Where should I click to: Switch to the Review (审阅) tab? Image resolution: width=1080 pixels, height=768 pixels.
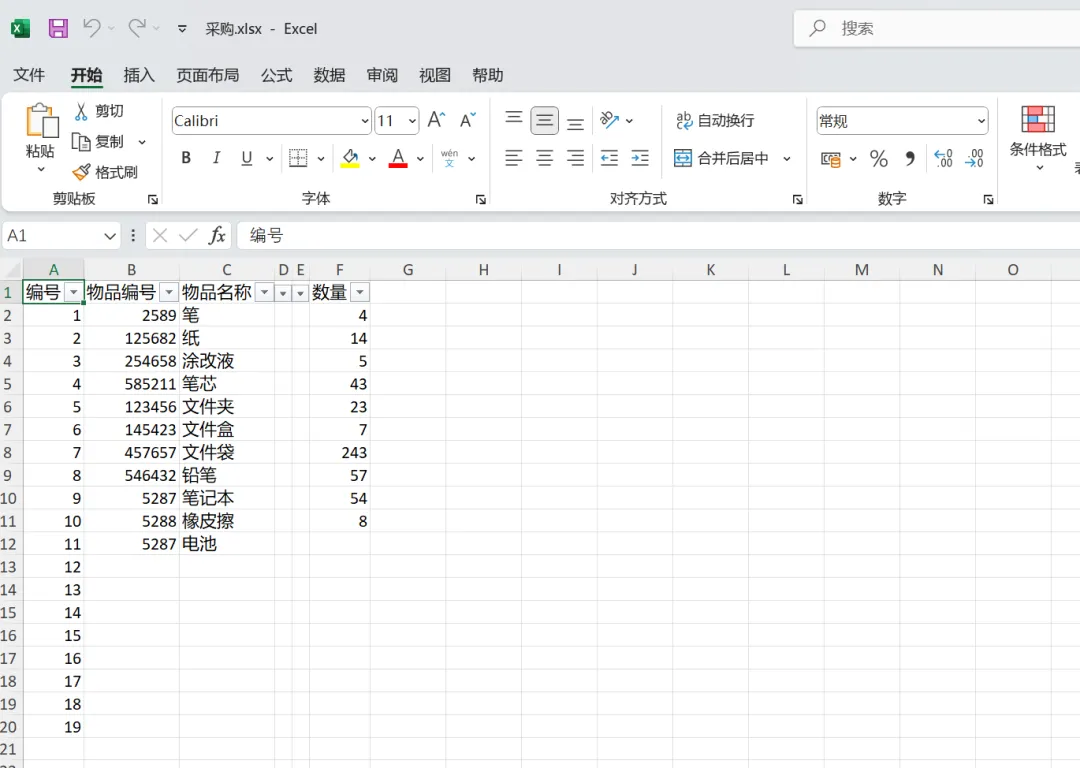coord(382,75)
